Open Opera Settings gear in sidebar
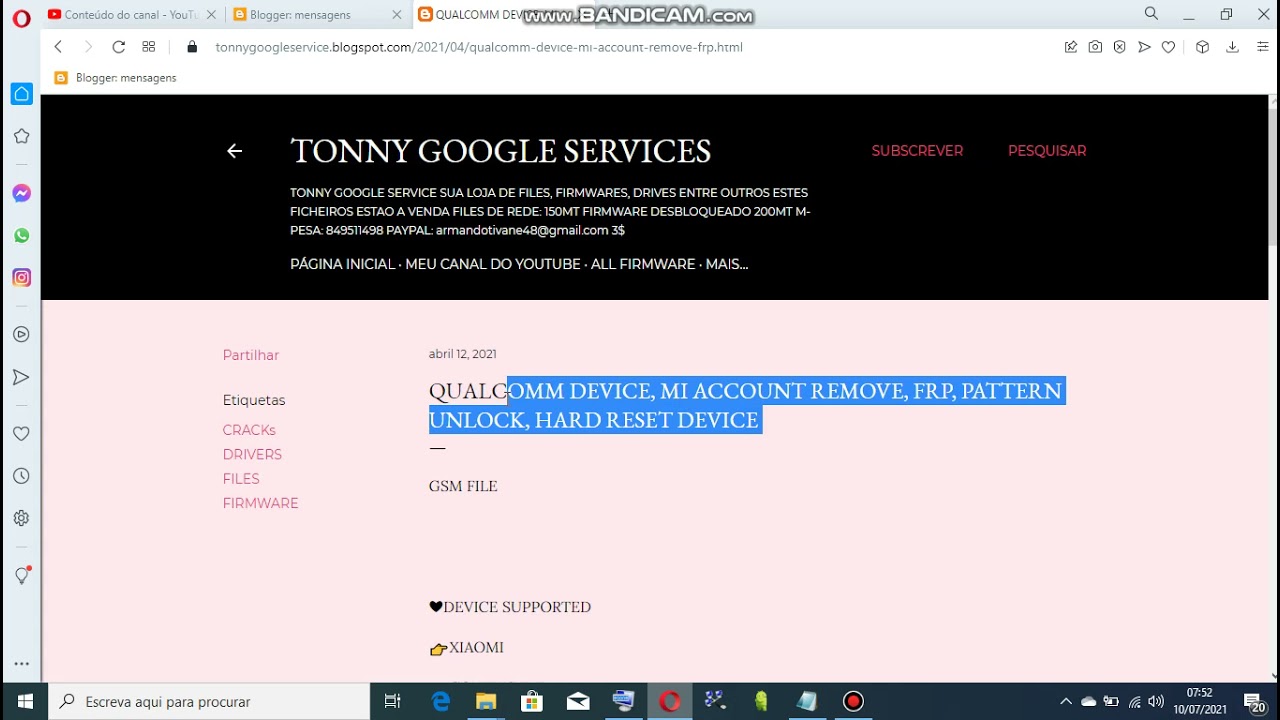The width and height of the screenshot is (1280, 720). 21,518
